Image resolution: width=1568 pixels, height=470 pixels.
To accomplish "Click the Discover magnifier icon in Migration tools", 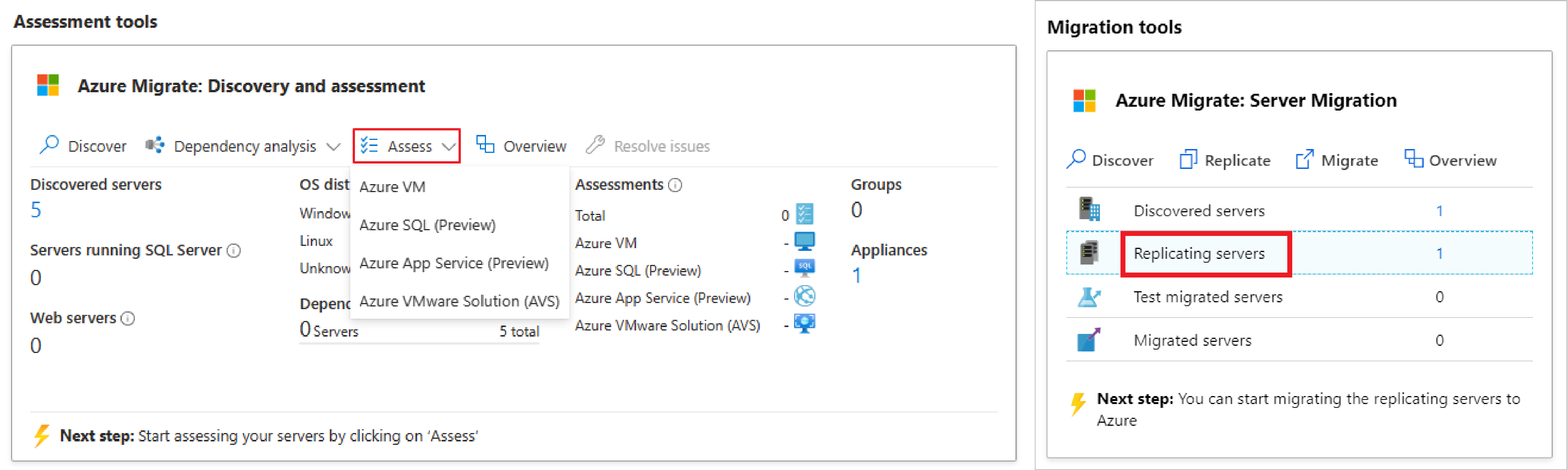I will tap(1076, 159).
